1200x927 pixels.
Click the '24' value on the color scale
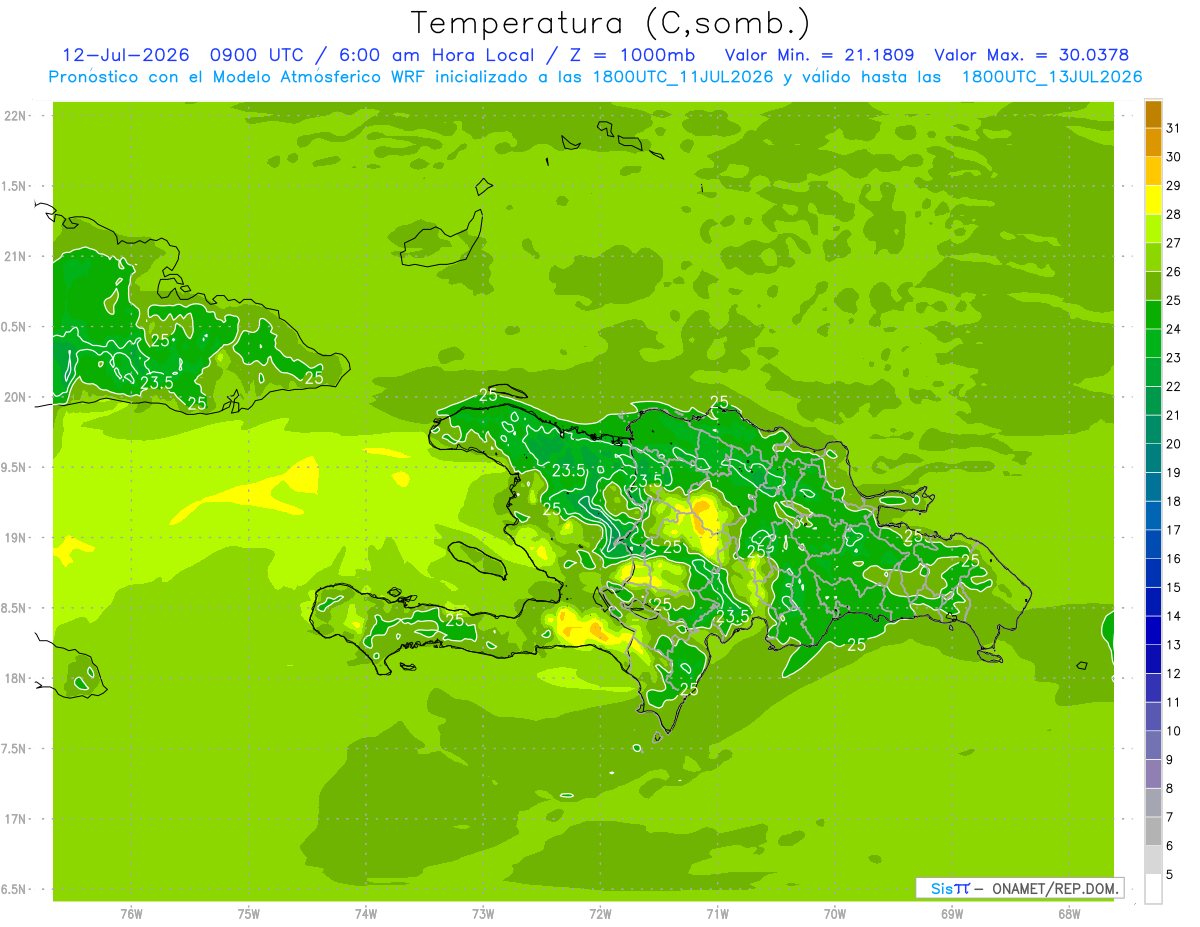[x=1174, y=328]
